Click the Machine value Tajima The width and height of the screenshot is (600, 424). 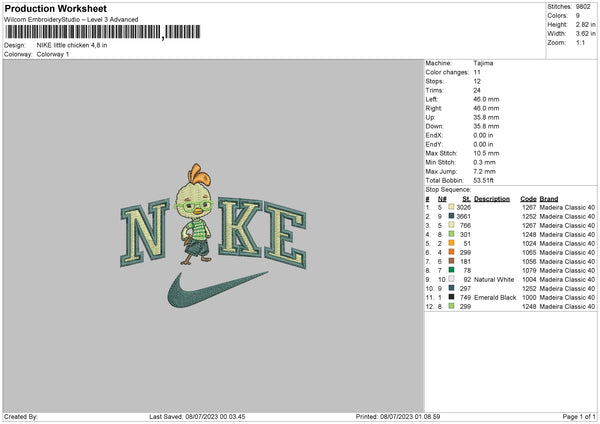(483, 63)
